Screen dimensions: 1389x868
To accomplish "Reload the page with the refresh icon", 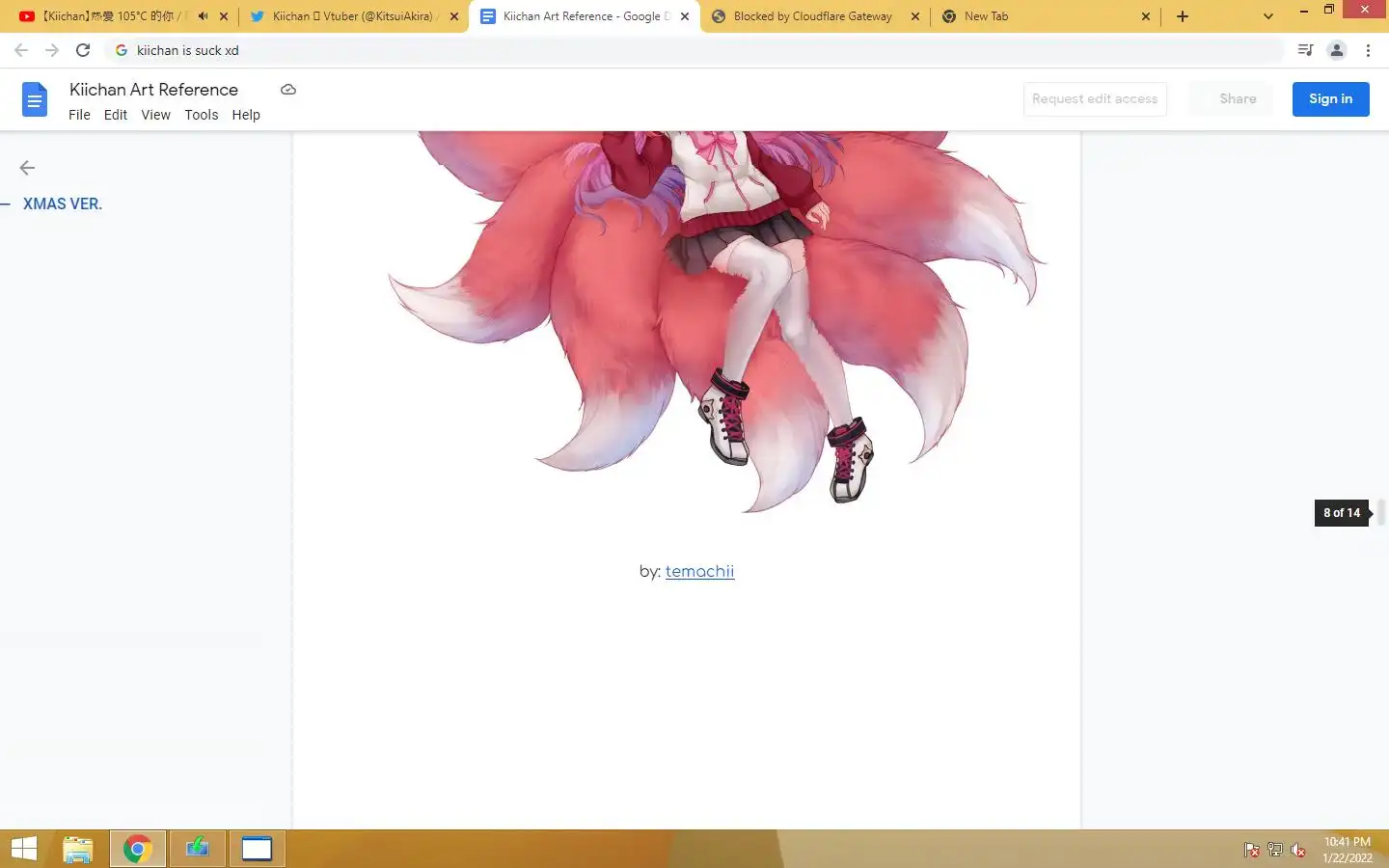I will pyautogui.click(x=83, y=50).
